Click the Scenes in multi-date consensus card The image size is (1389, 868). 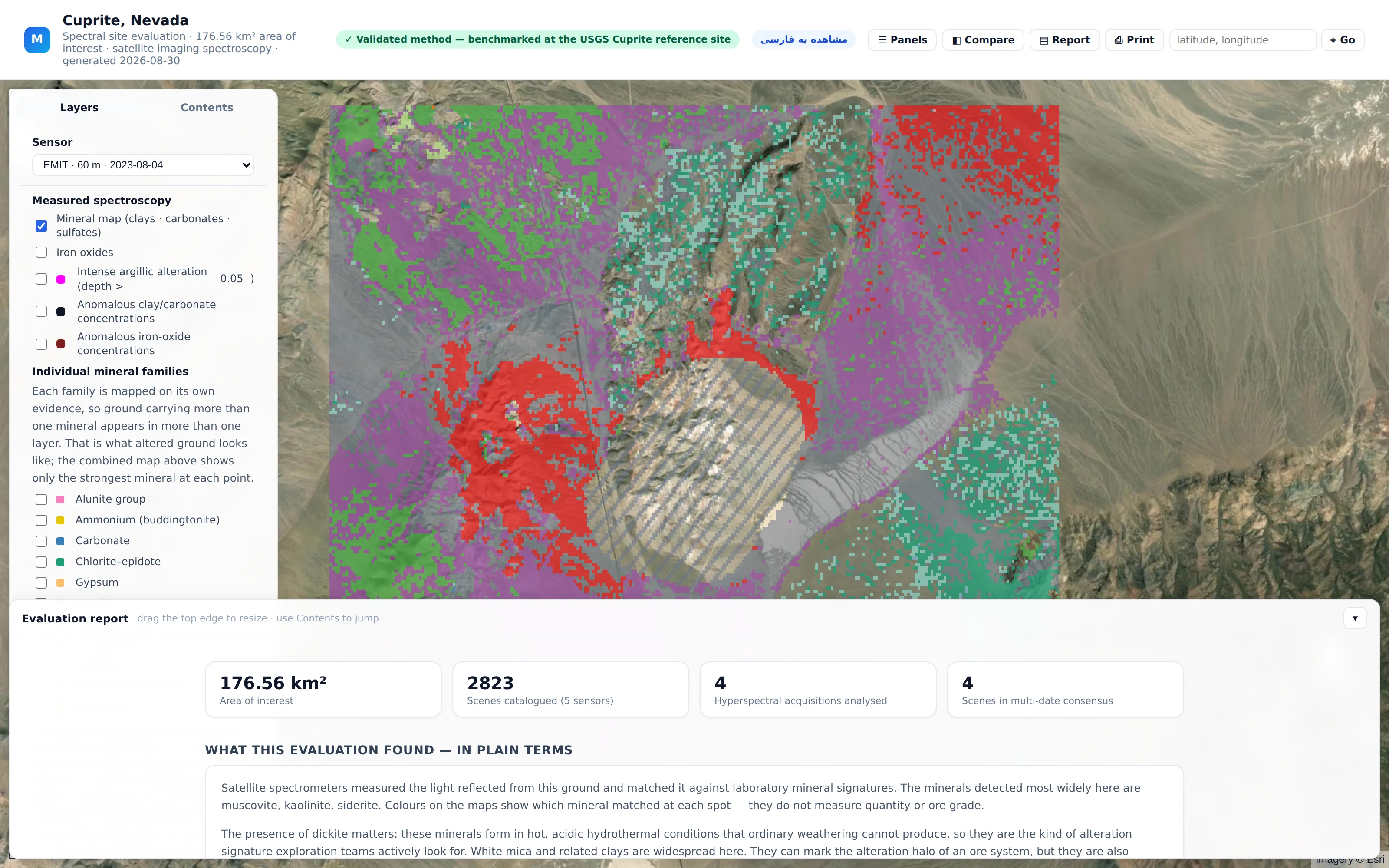pyautogui.click(x=1065, y=690)
